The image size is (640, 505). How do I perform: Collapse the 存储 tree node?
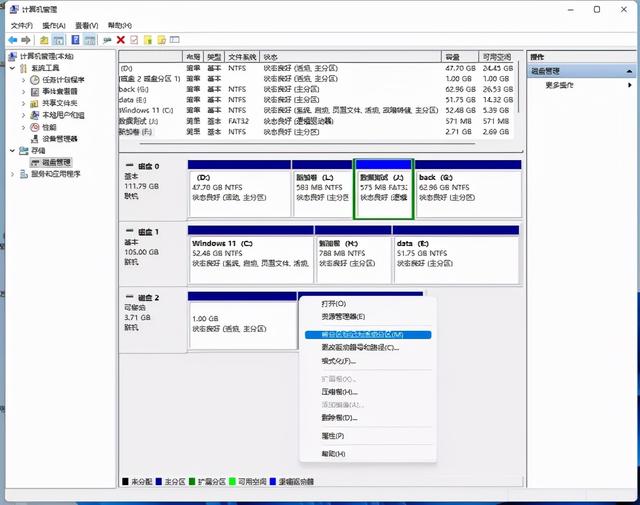click(x=13, y=151)
